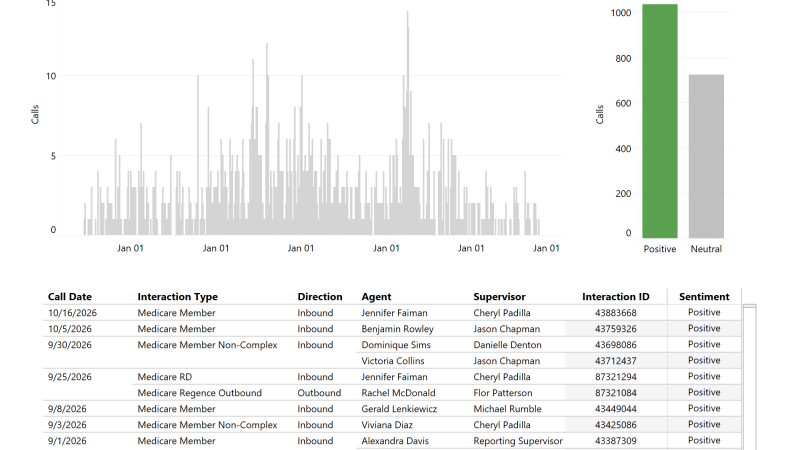Click agent Rachel McDonald
The height and width of the screenshot is (450, 800).
[x=398, y=393]
